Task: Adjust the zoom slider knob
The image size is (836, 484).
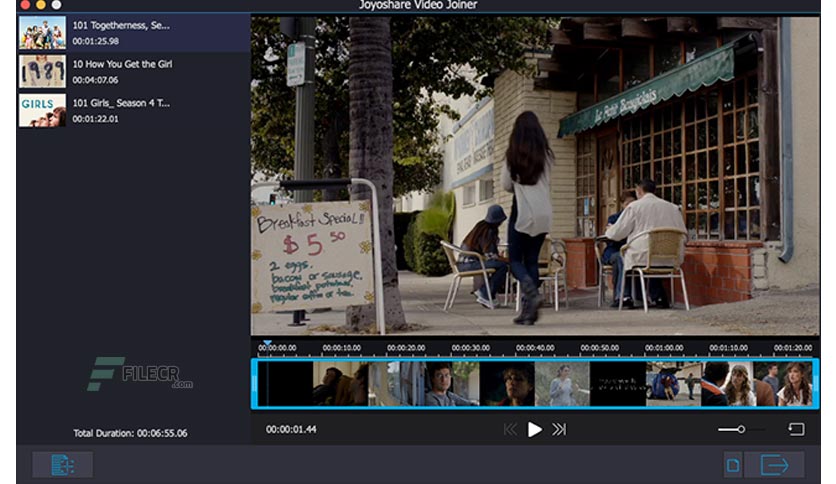Action: click(x=741, y=429)
